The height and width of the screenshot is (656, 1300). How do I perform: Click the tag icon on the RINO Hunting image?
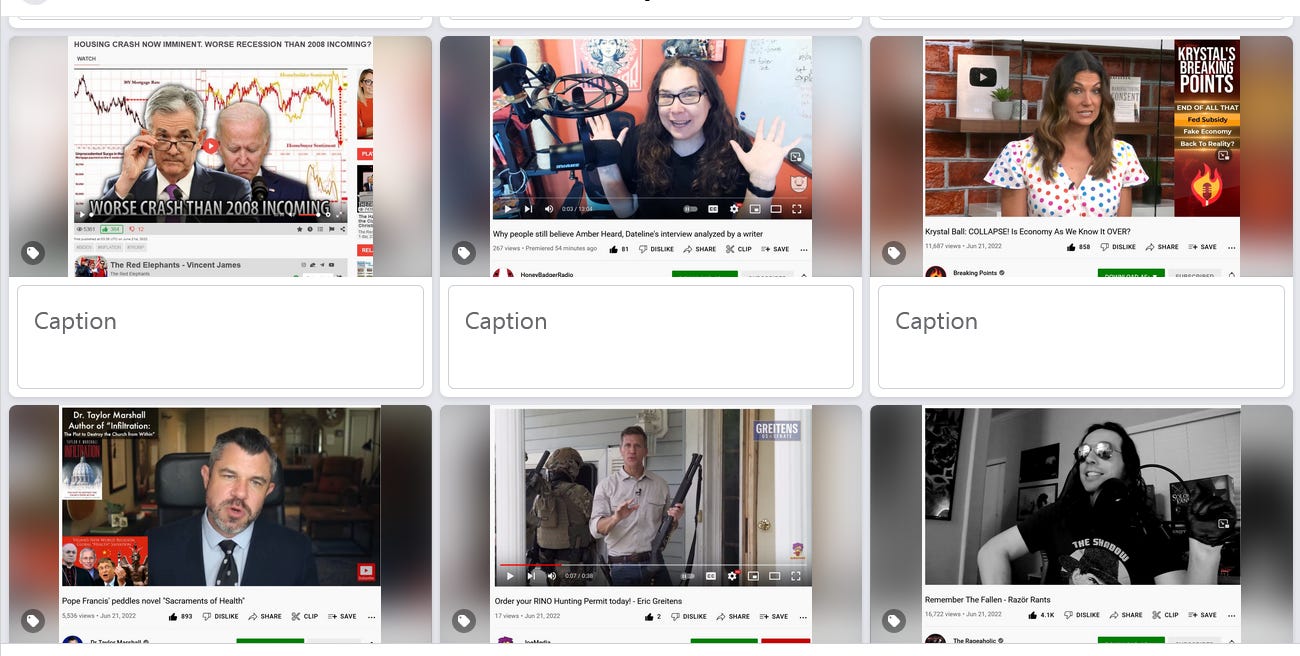(x=464, y=621)
